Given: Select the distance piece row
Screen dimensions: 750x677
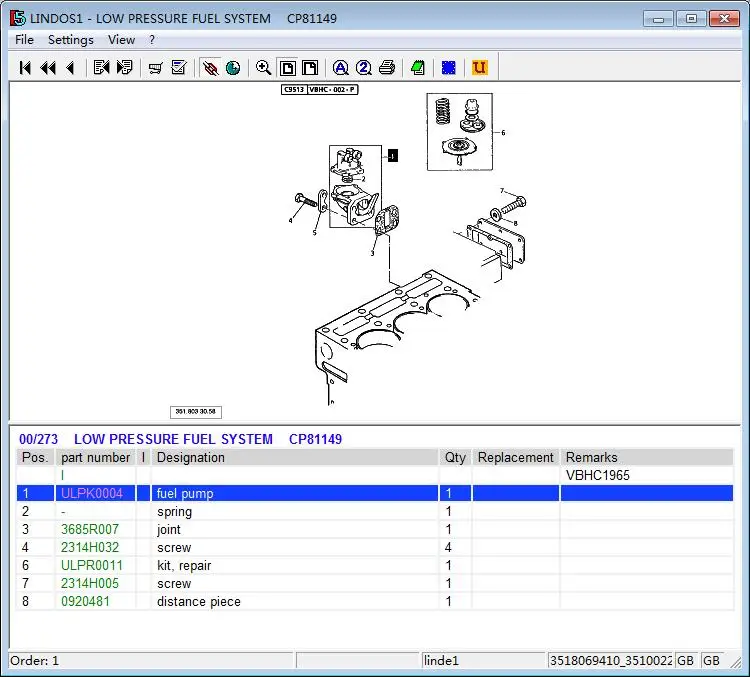Looking at the screenshot, I should tap(198, 602).
